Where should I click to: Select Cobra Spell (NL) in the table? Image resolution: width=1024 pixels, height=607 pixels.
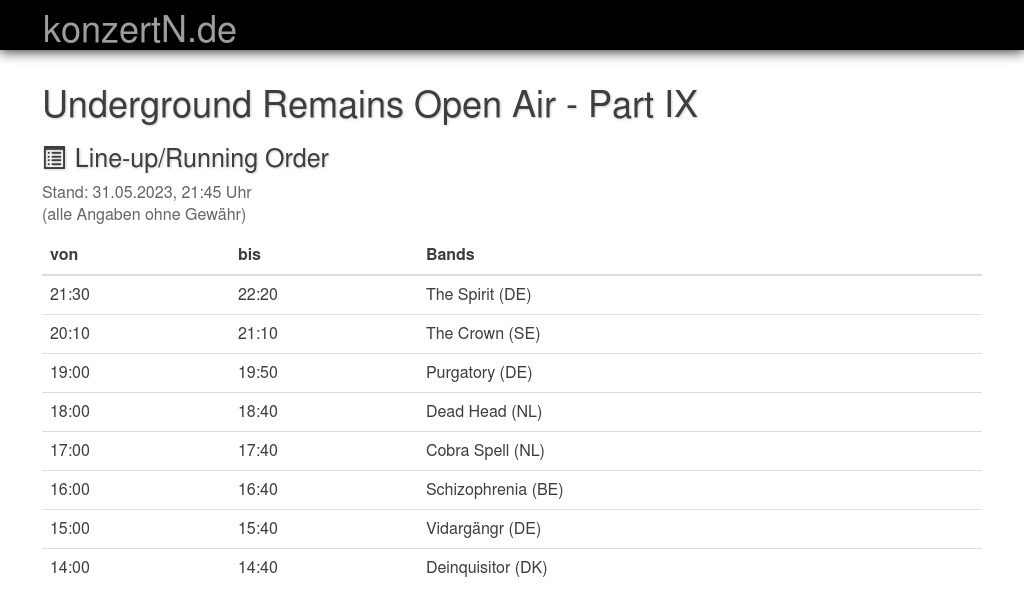[x=485, y=450]
